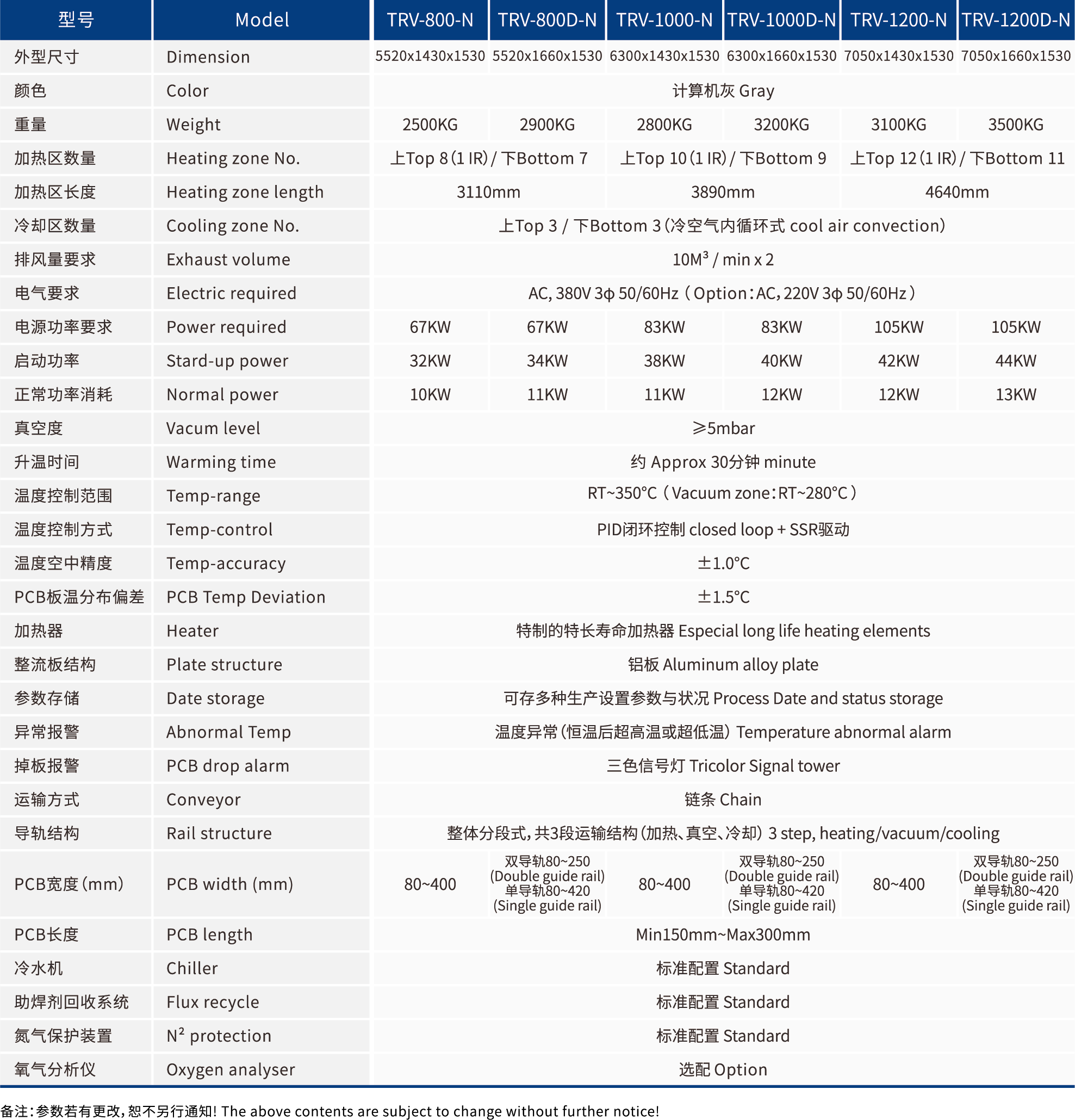This screenshot has width=1075, height=1120.
Task: Click the 选配 Option oxygen analyser value
Action: (723, 1070)
